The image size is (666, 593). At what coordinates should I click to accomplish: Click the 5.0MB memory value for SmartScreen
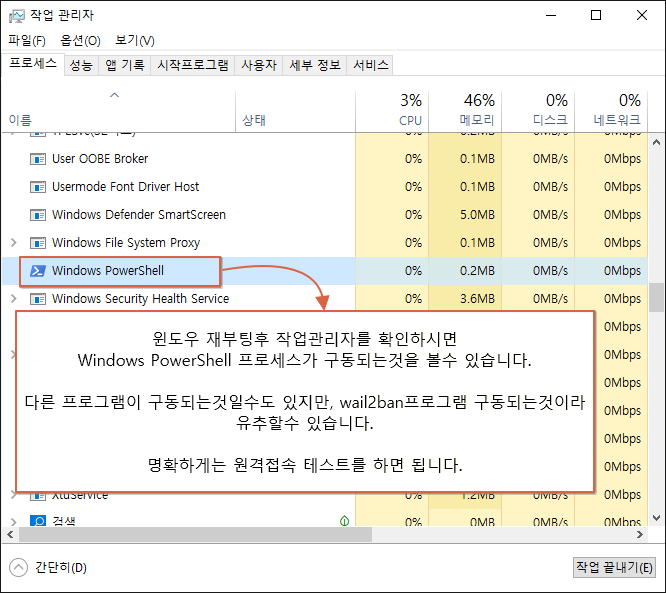[477, 215]
